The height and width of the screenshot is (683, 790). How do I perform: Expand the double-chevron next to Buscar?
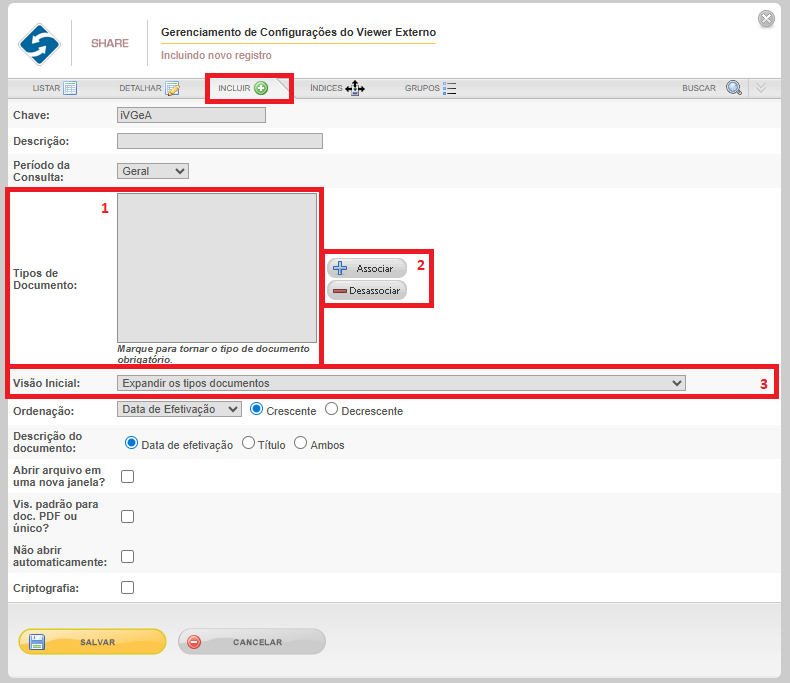coord(761,88)
